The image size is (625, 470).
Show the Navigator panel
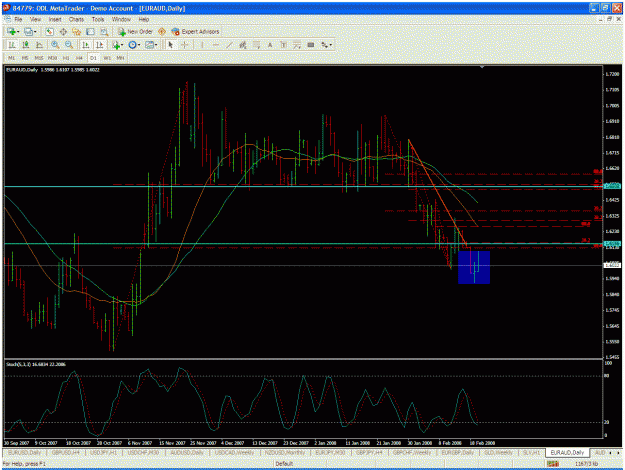coord(77,31)
